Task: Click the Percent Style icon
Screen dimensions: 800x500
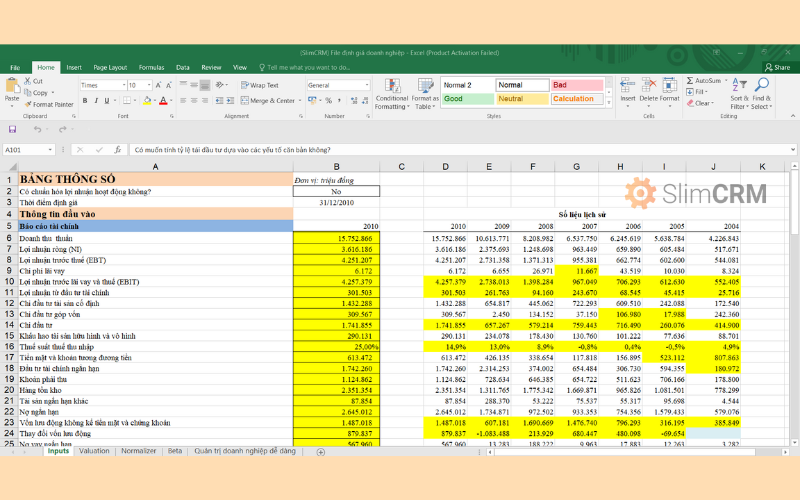Action: tap(329, 101)
